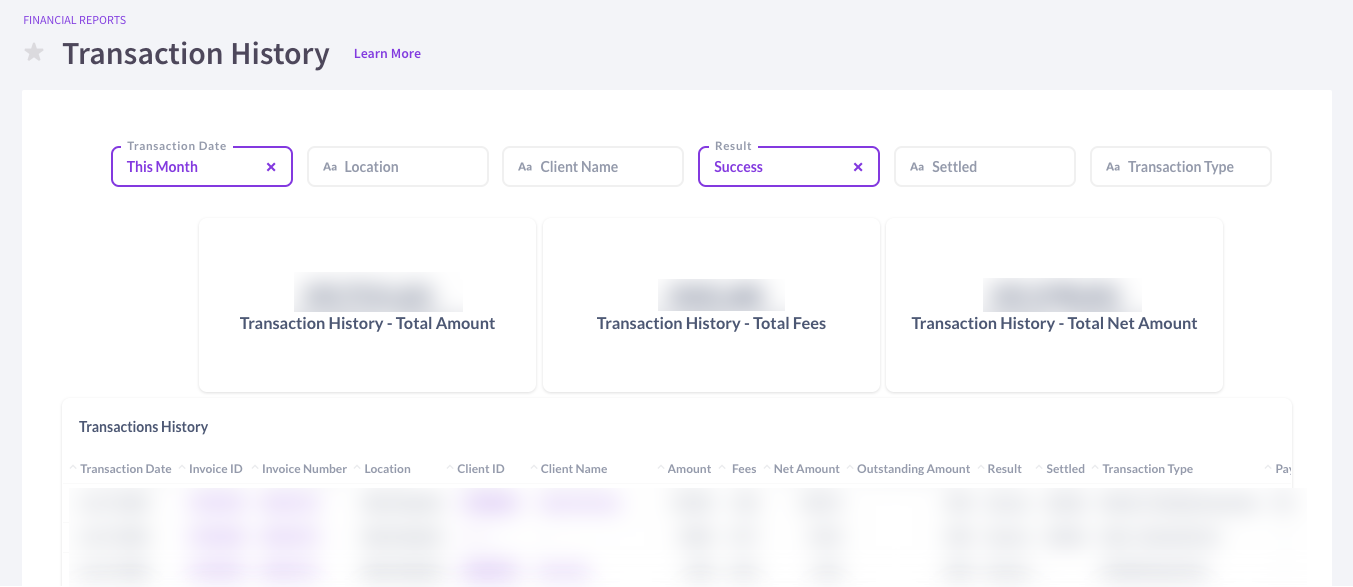Viewport: 1353px width, 587px height.
Task: Click the Aa icon in the Settled filter
Action: point(917,167)
